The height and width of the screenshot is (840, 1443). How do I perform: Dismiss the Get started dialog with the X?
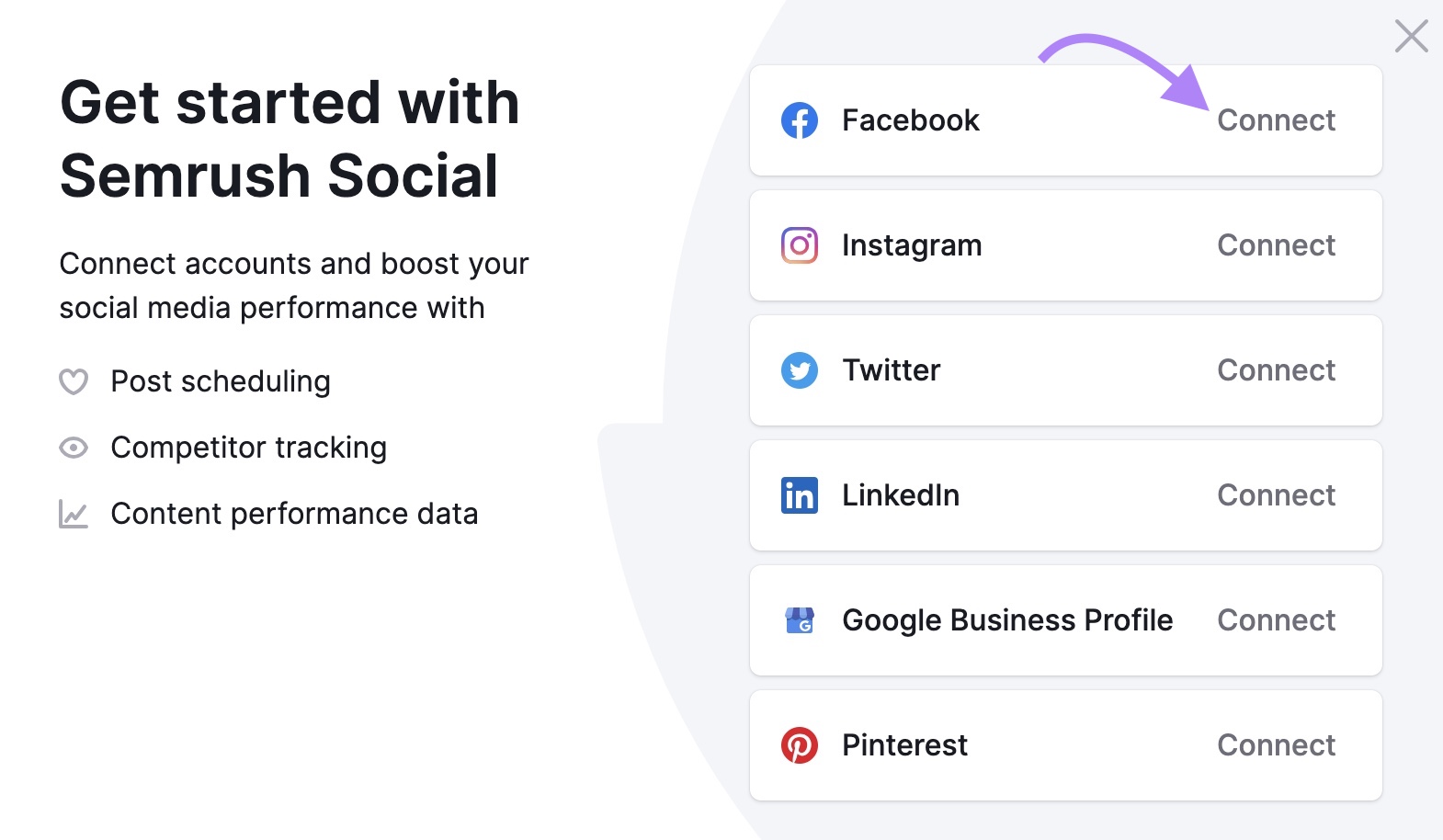tap(1410, 37)
